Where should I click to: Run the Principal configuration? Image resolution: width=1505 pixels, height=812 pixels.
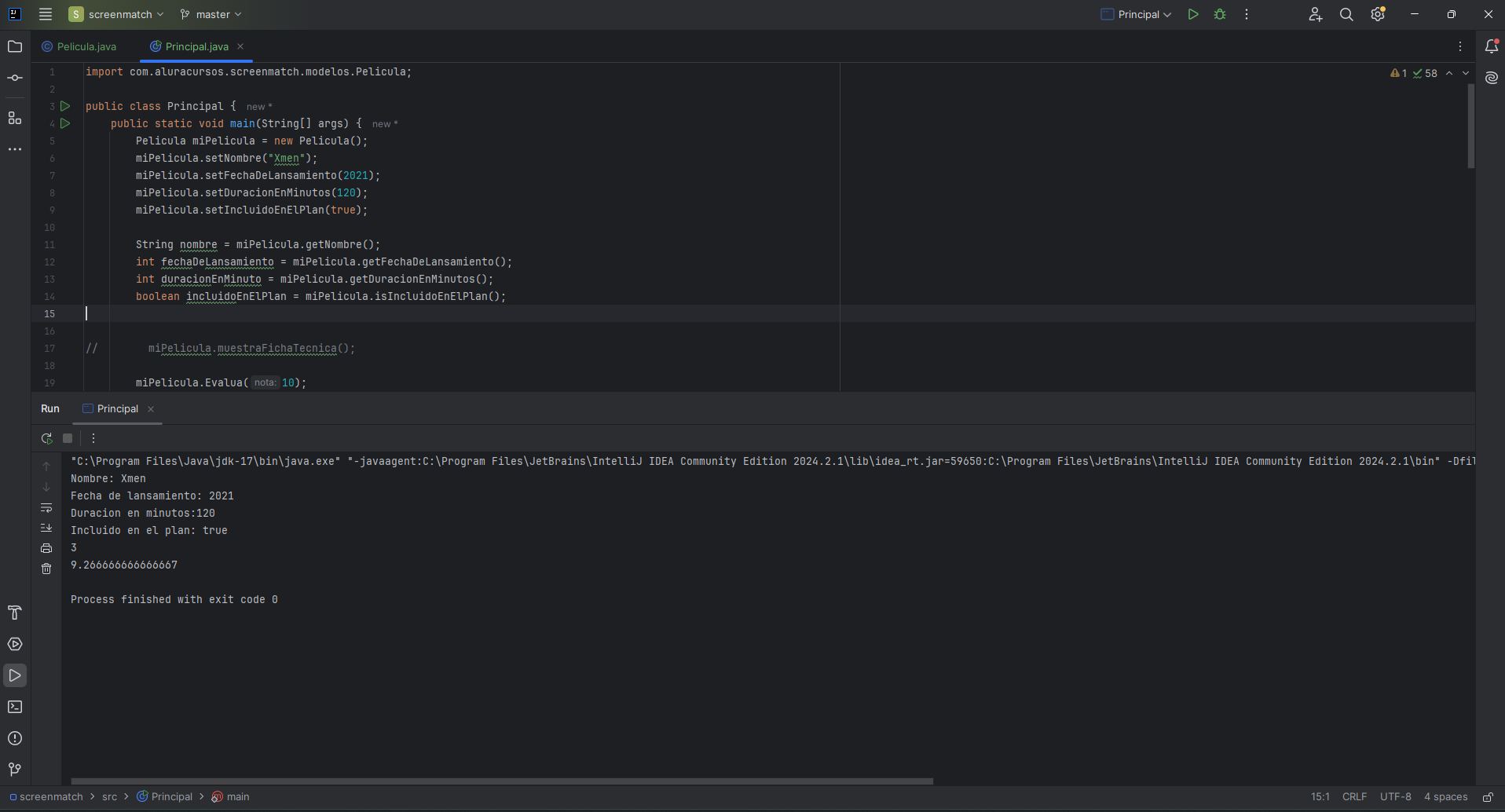point(1193,14)
